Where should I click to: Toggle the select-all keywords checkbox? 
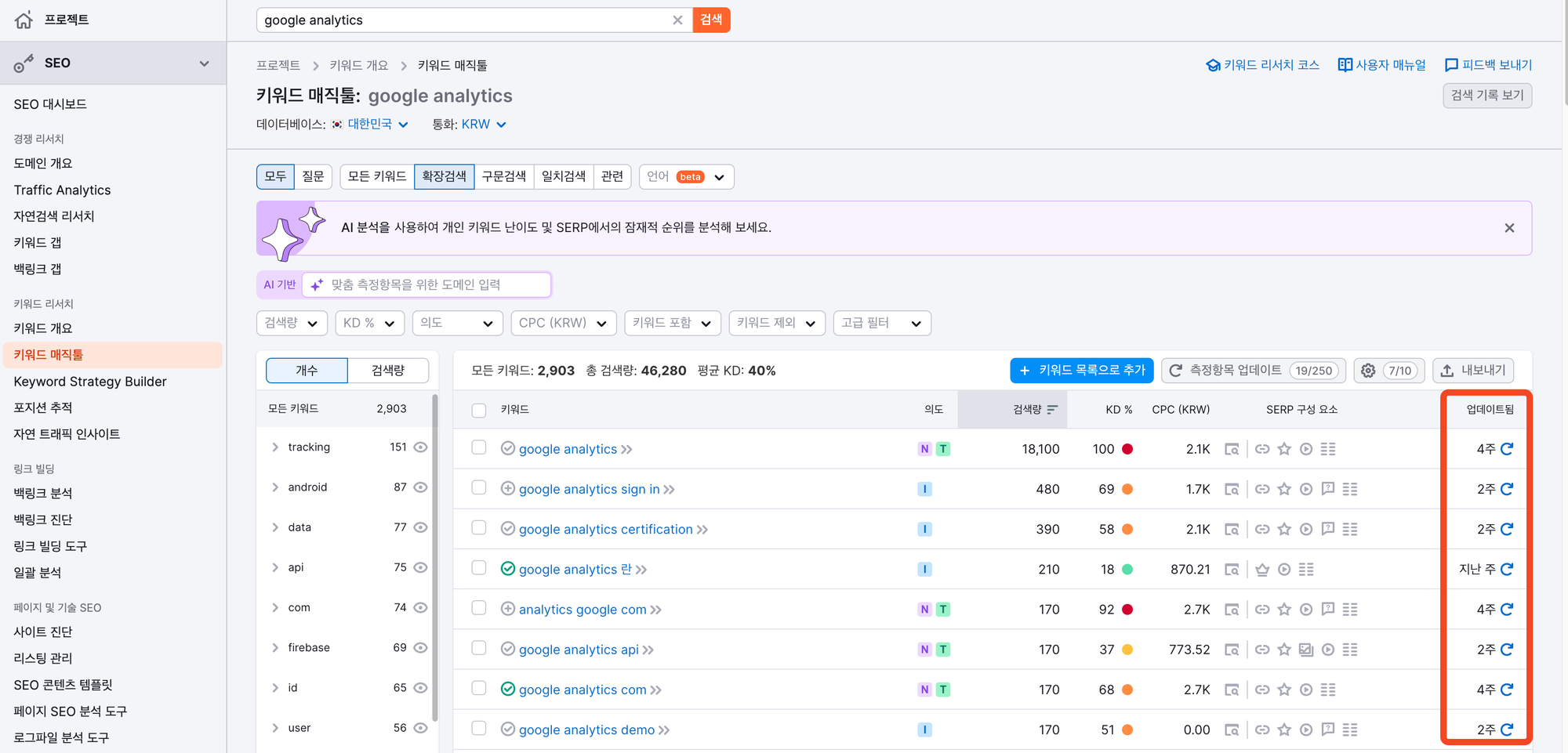point(479,411)
